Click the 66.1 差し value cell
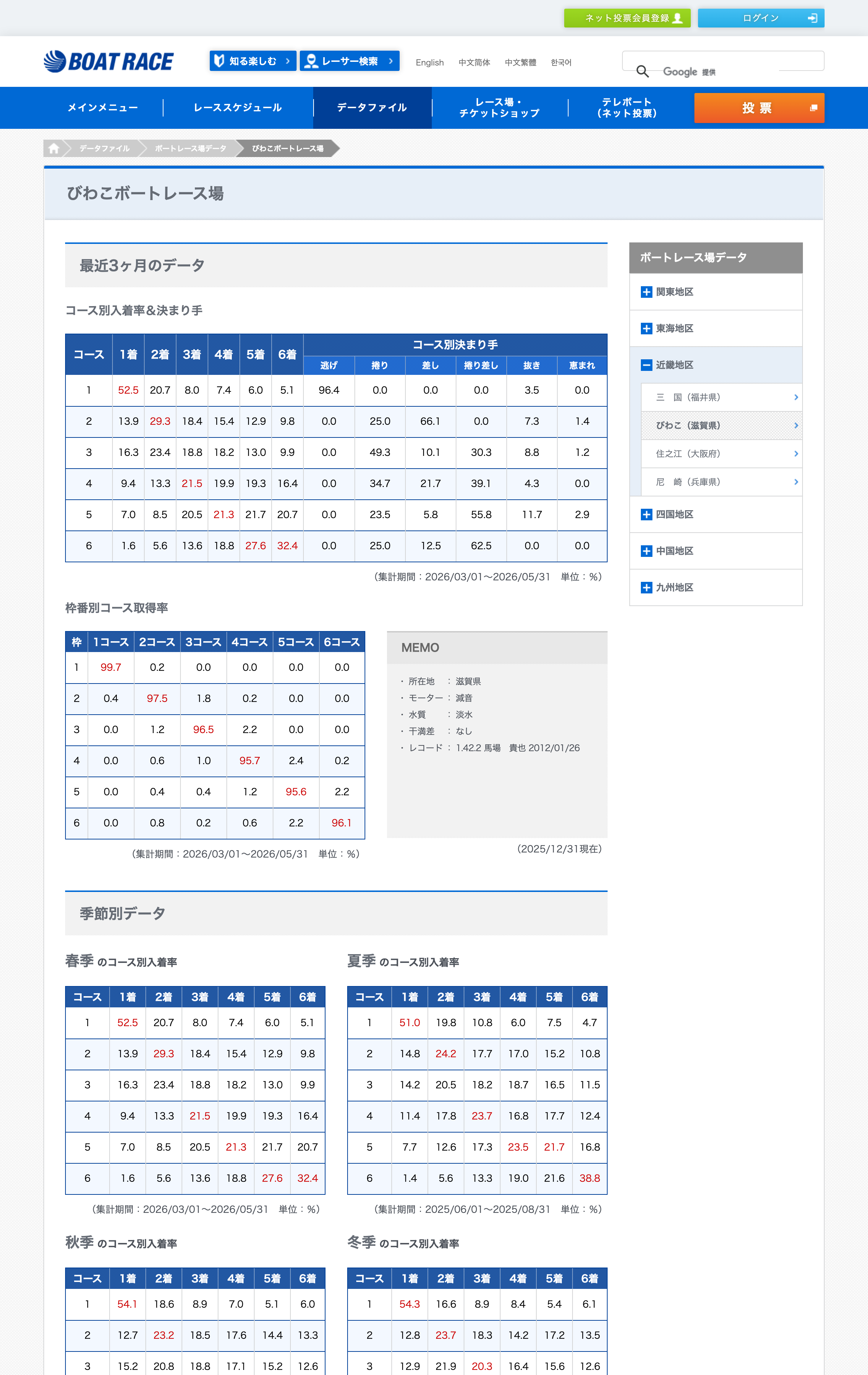868x1375 pixels. 430,422
